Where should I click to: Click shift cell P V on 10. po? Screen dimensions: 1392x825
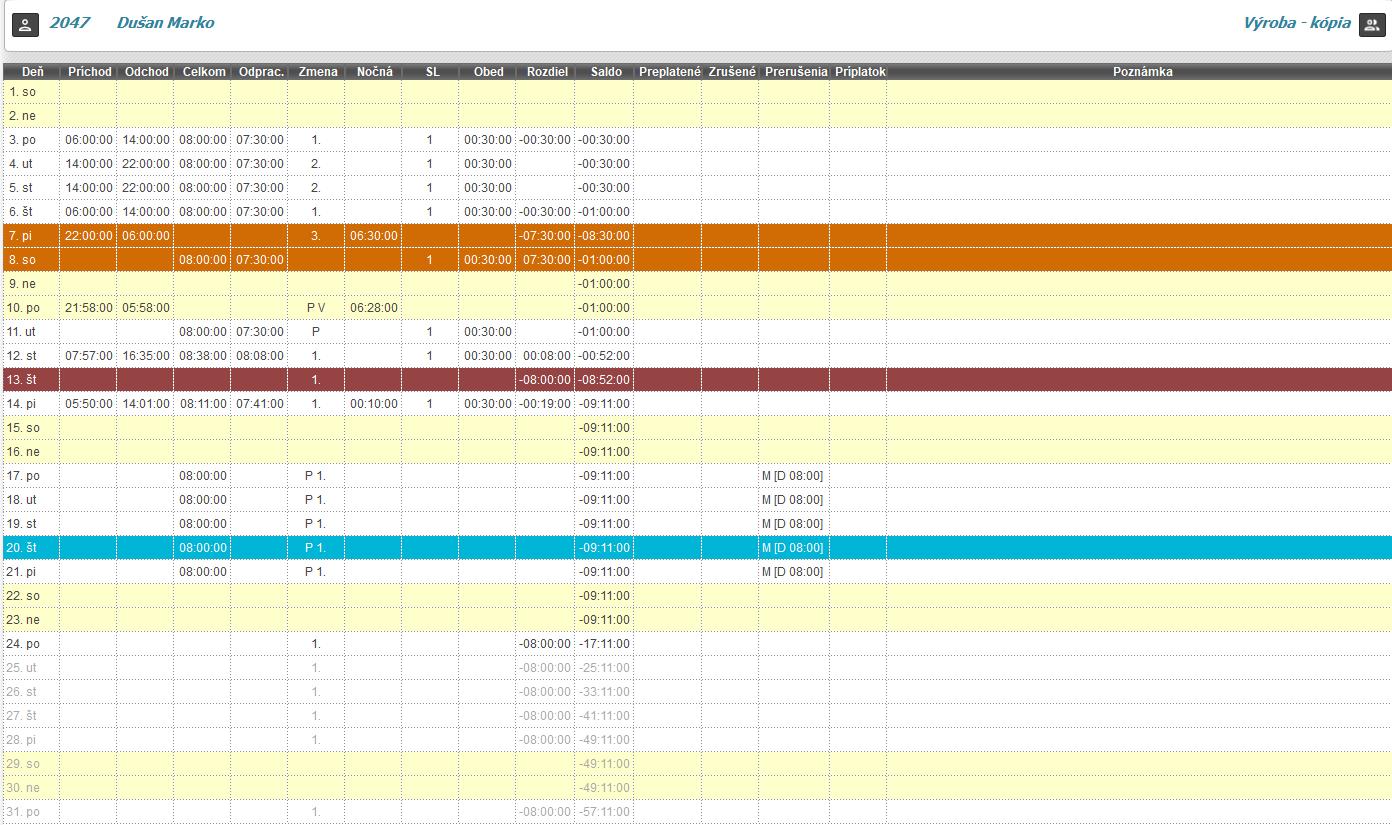click(x=316, y=308)
